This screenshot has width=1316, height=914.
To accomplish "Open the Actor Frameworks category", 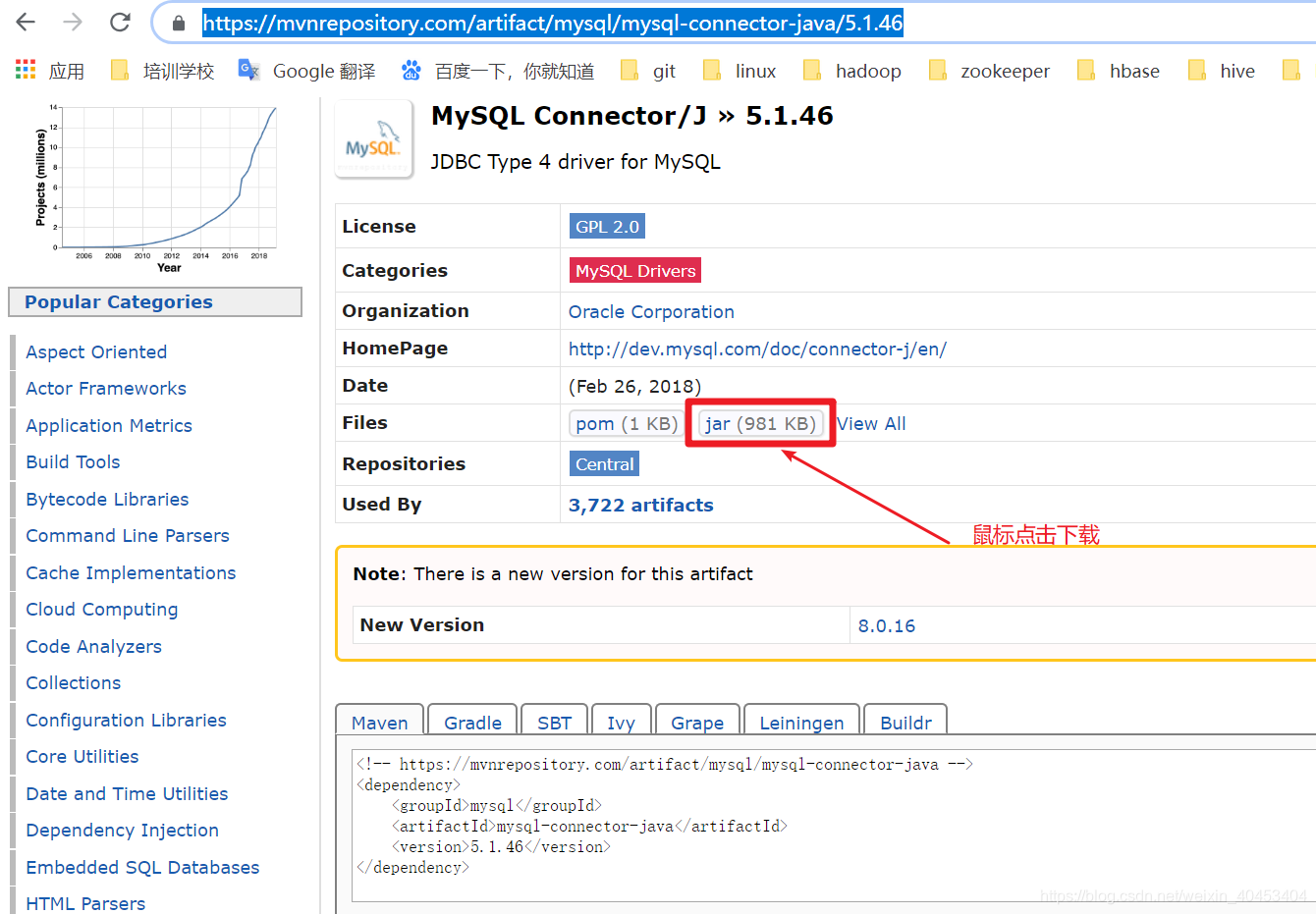I will (106, 388).
